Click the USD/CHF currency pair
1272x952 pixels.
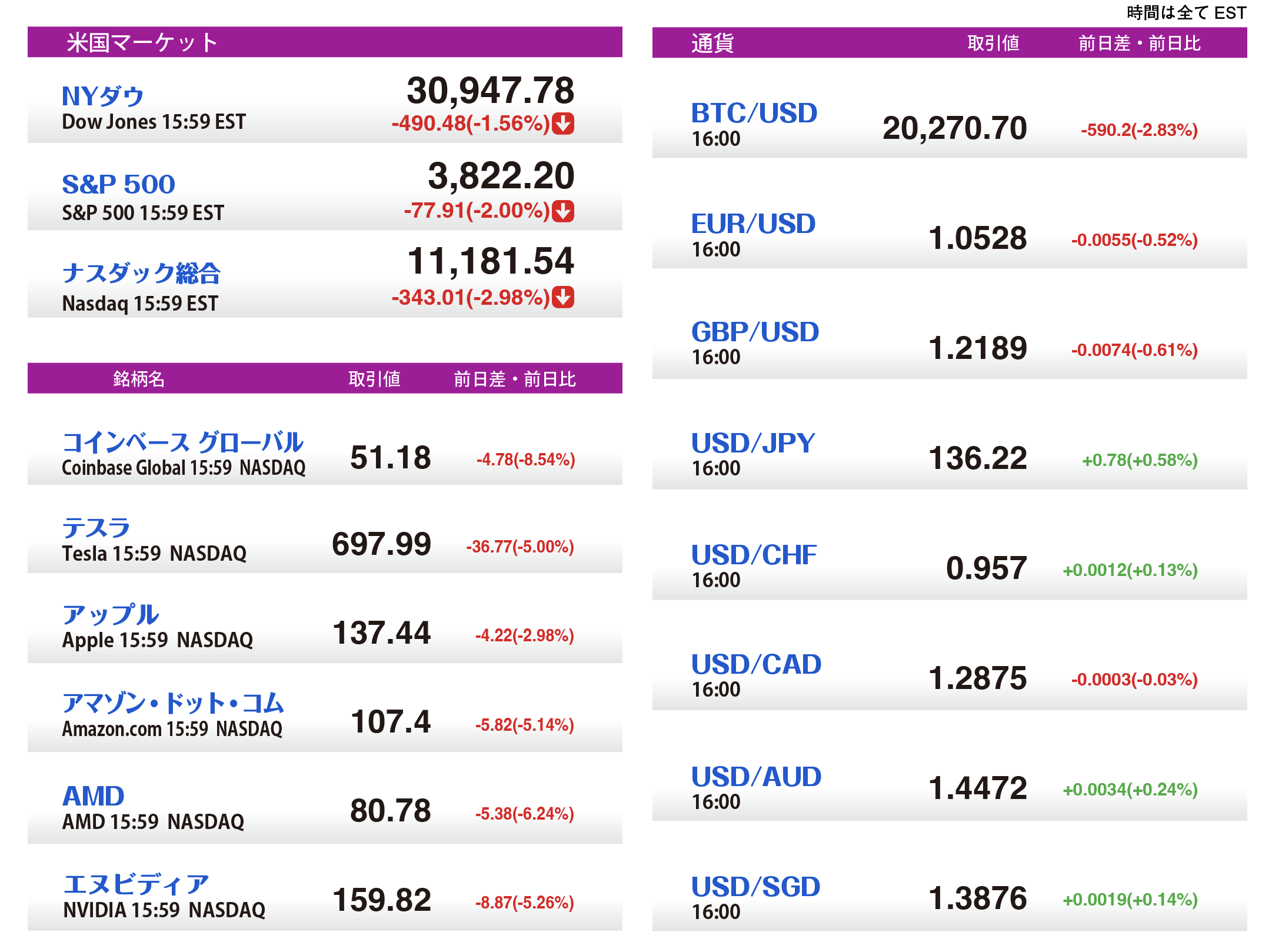coord(754,555)
